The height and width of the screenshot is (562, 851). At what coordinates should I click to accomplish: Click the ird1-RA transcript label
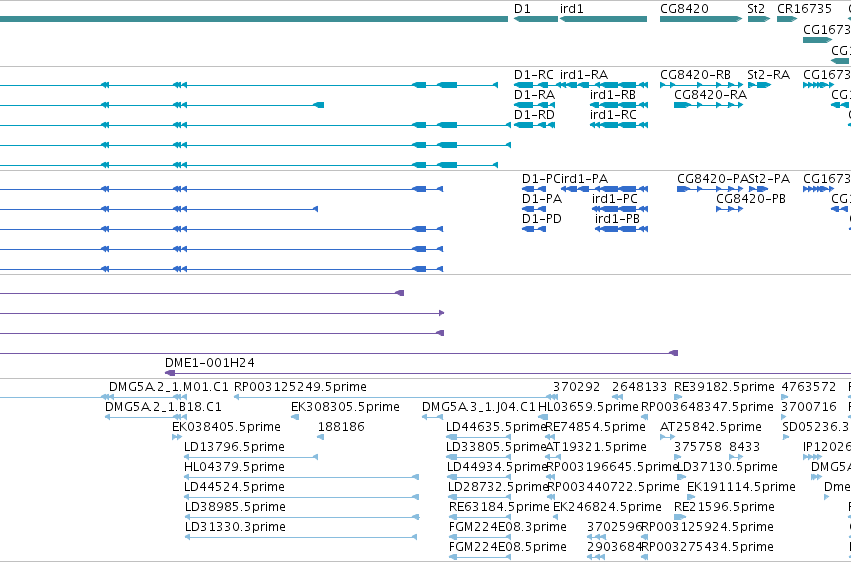[x=584, y=75]
